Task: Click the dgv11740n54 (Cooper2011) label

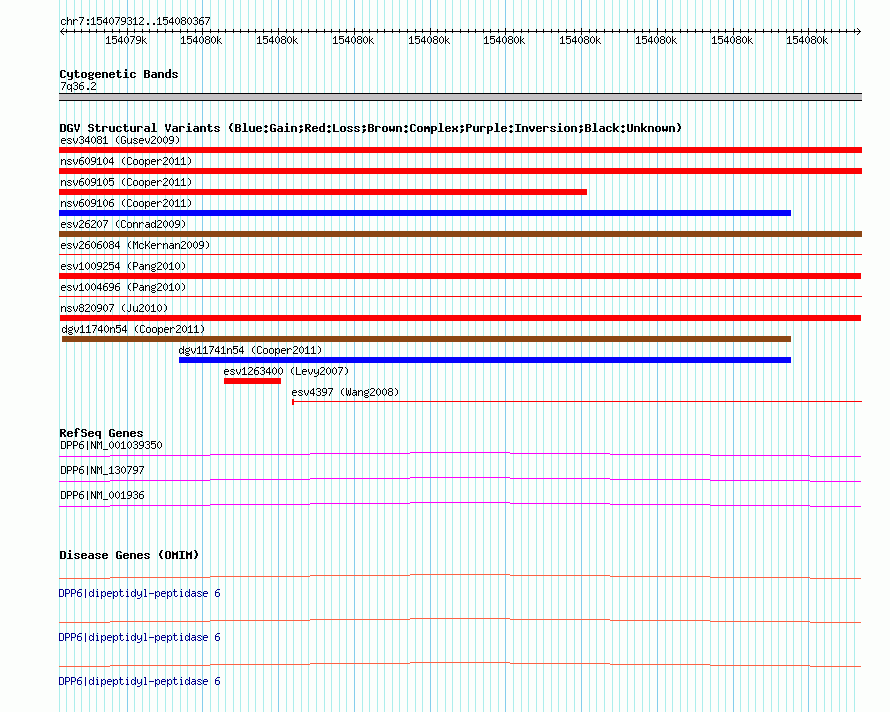Action: pos(133,329)
